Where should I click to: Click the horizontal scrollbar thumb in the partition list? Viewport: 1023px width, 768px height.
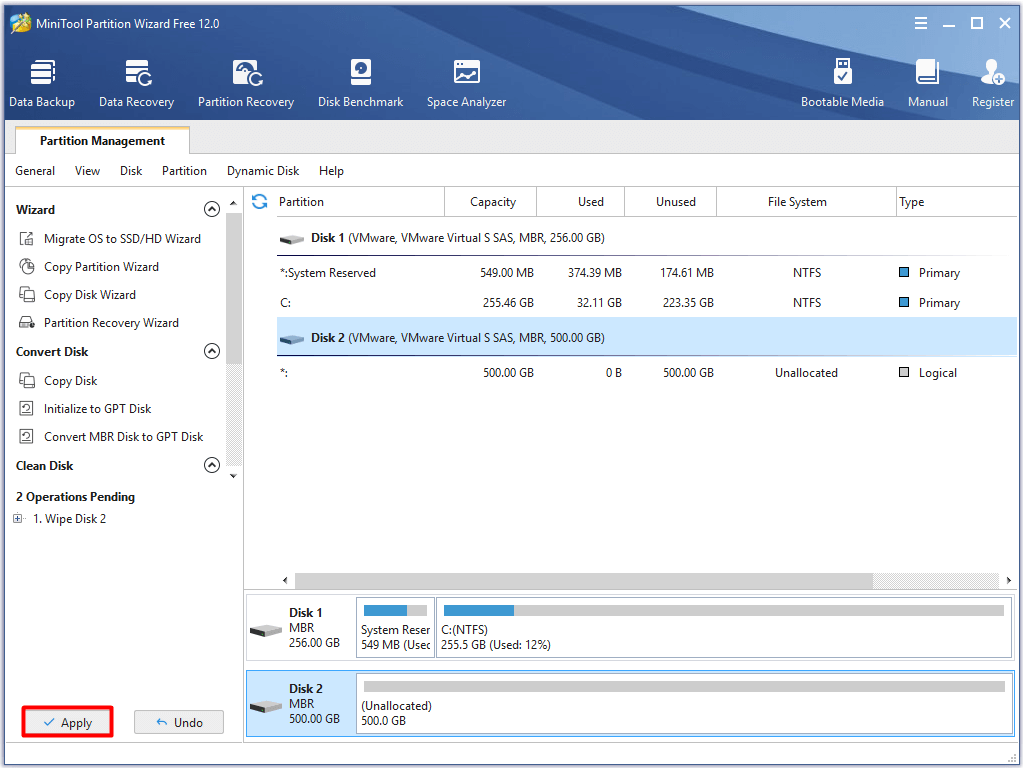click(584, 580)
